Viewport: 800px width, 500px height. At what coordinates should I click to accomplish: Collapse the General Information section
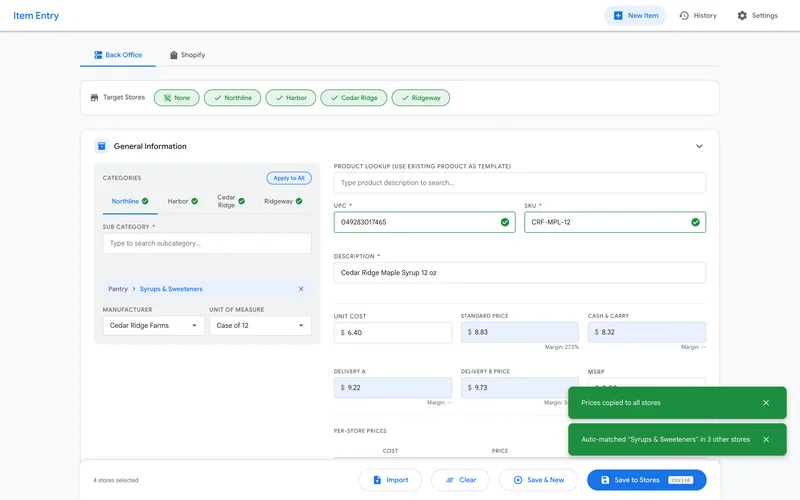[x=699, y=146]
